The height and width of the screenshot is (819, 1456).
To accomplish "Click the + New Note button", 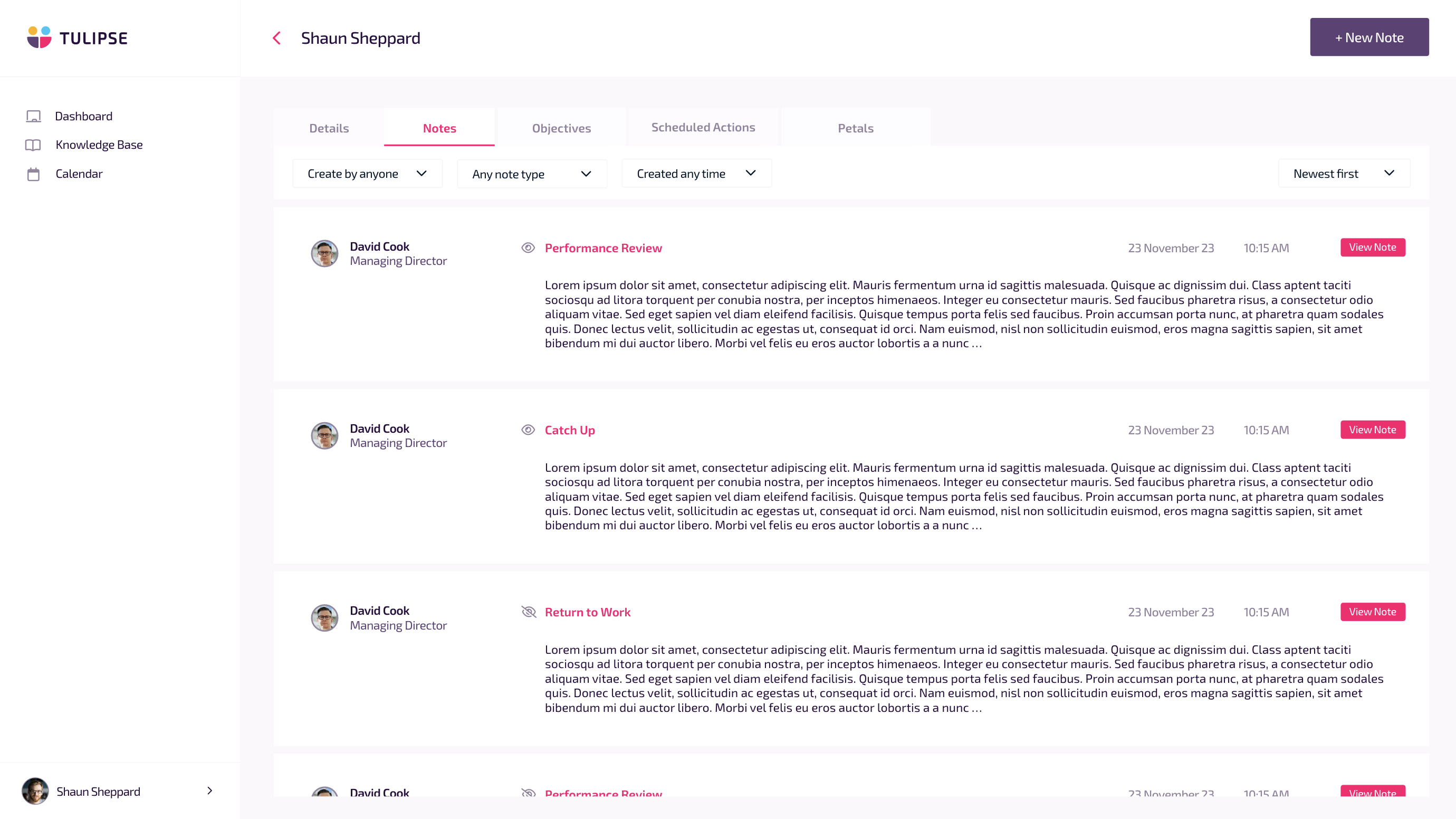I will [1369, 37].
